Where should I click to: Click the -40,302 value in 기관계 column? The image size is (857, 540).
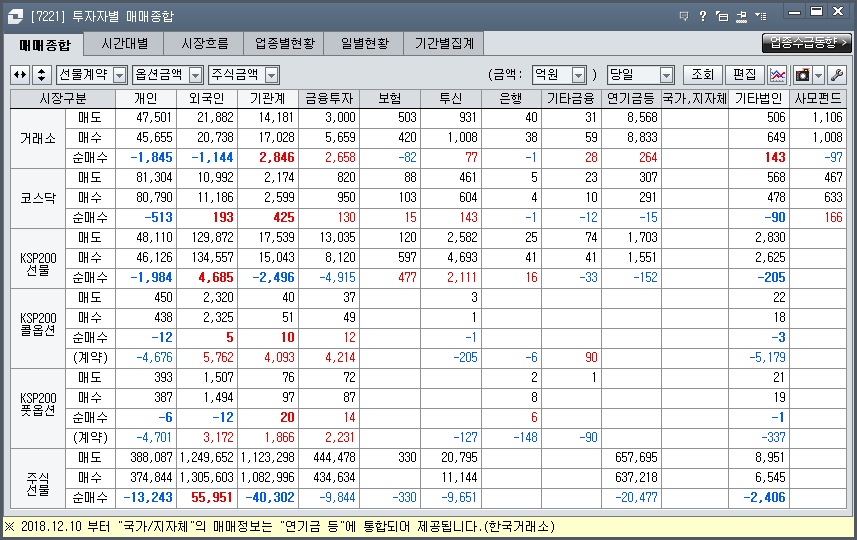[x=270, y=497]
